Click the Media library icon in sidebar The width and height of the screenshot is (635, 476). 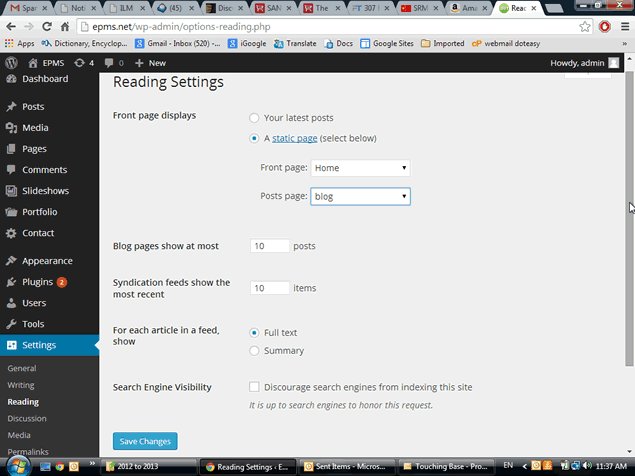tap(11, 128)
